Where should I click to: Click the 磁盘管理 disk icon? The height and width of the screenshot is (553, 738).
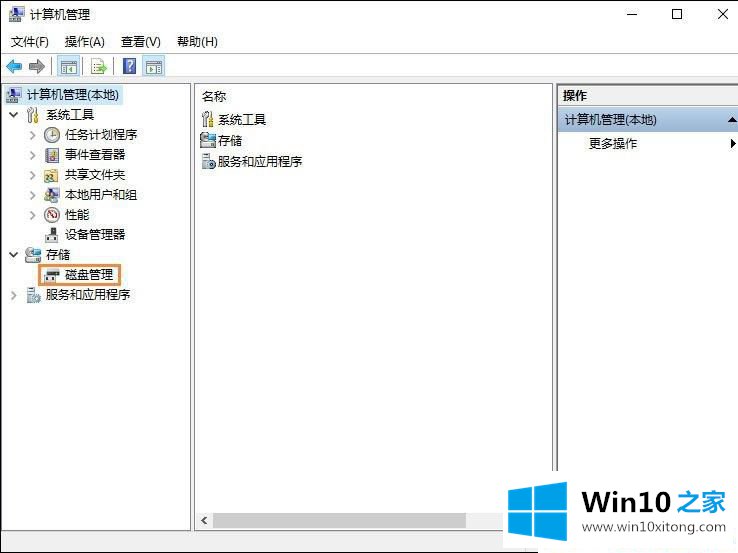click(x=52, y=275)
